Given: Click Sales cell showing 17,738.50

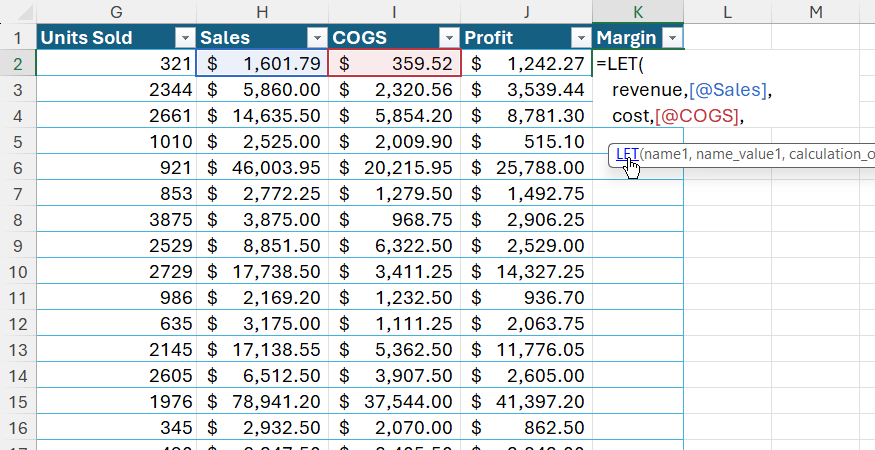Looking at the screenshot, I should [262, 272].
